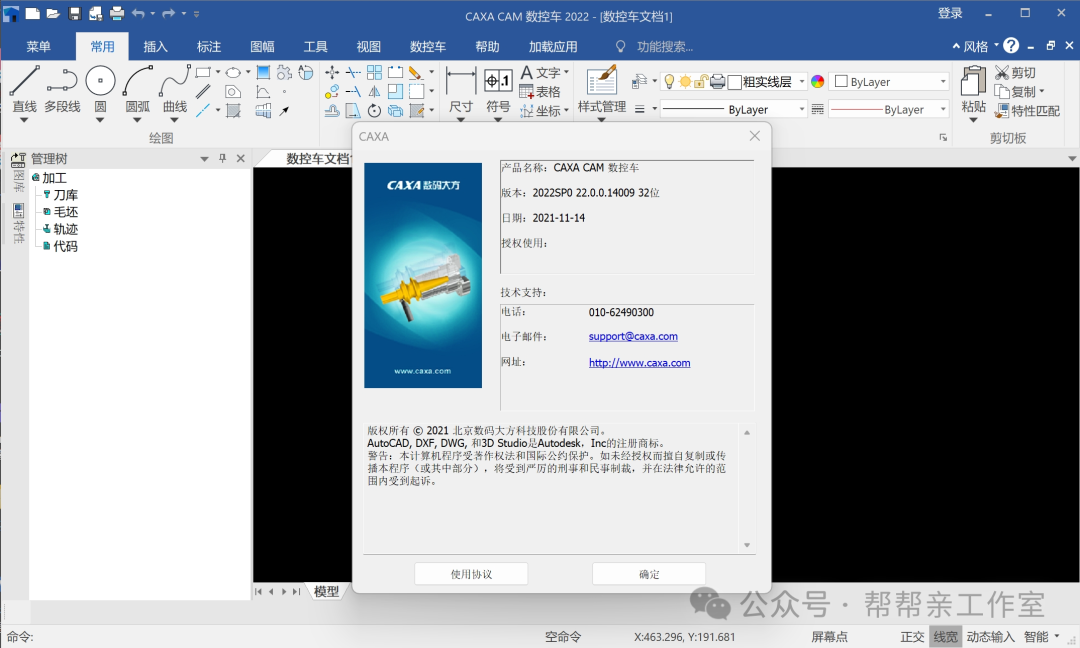Toggle layer lock padlock icon
Image resolution: width=1080 pixels, height=648 pixels.
701,82
